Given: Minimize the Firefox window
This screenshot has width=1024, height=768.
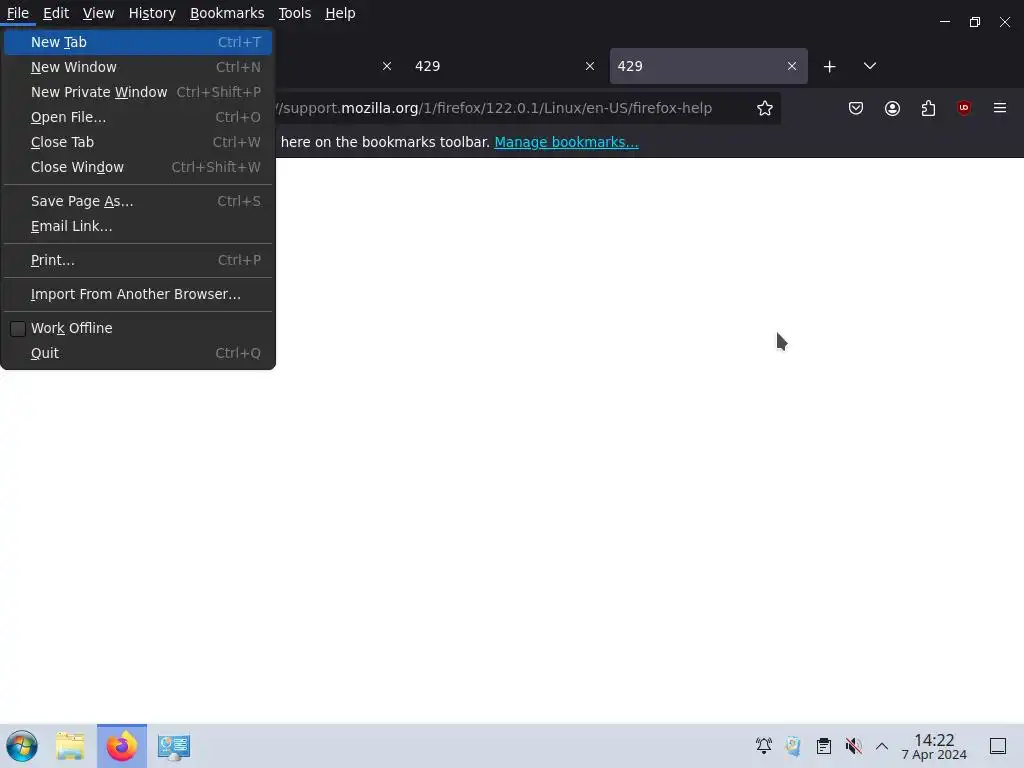Looking at the screenshot, I should (x=945, y=22).
